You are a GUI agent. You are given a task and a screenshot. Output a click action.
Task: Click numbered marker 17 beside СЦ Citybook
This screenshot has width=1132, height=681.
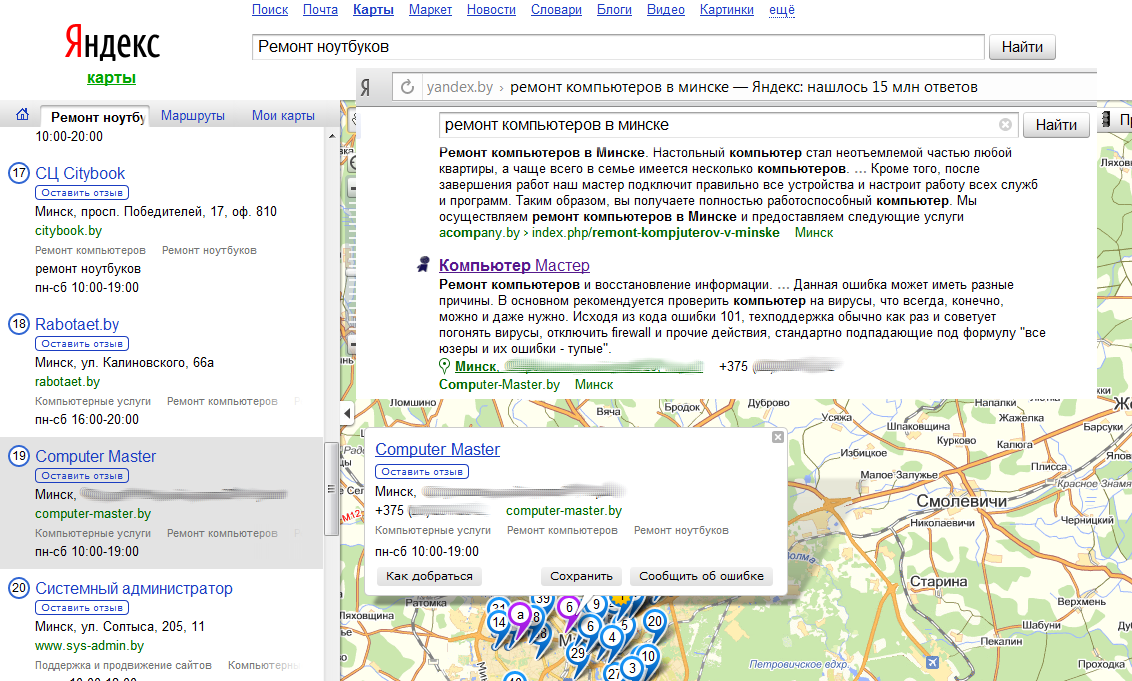point(18,173)
